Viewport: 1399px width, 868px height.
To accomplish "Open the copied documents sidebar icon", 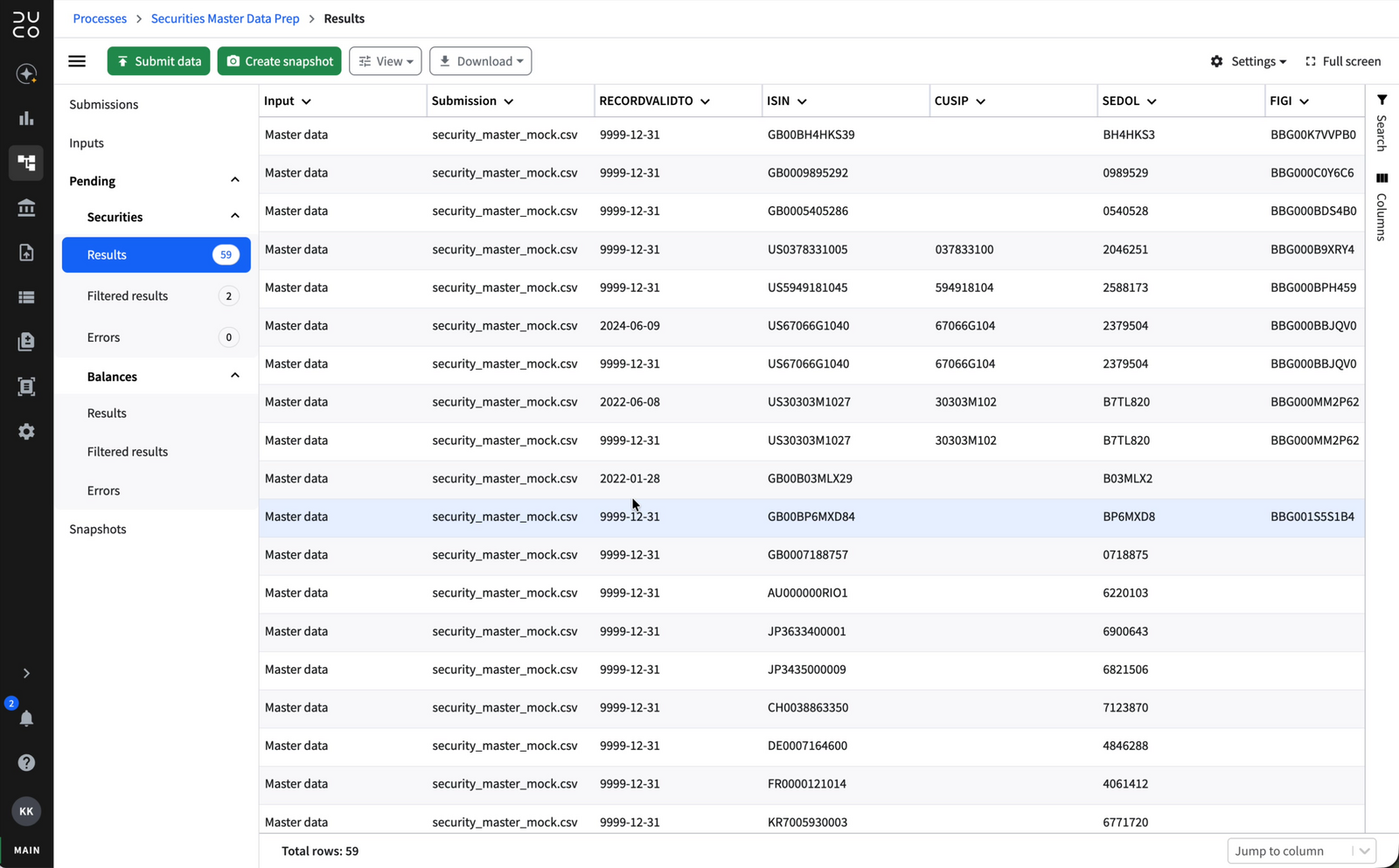I will (x=26, y=342).
